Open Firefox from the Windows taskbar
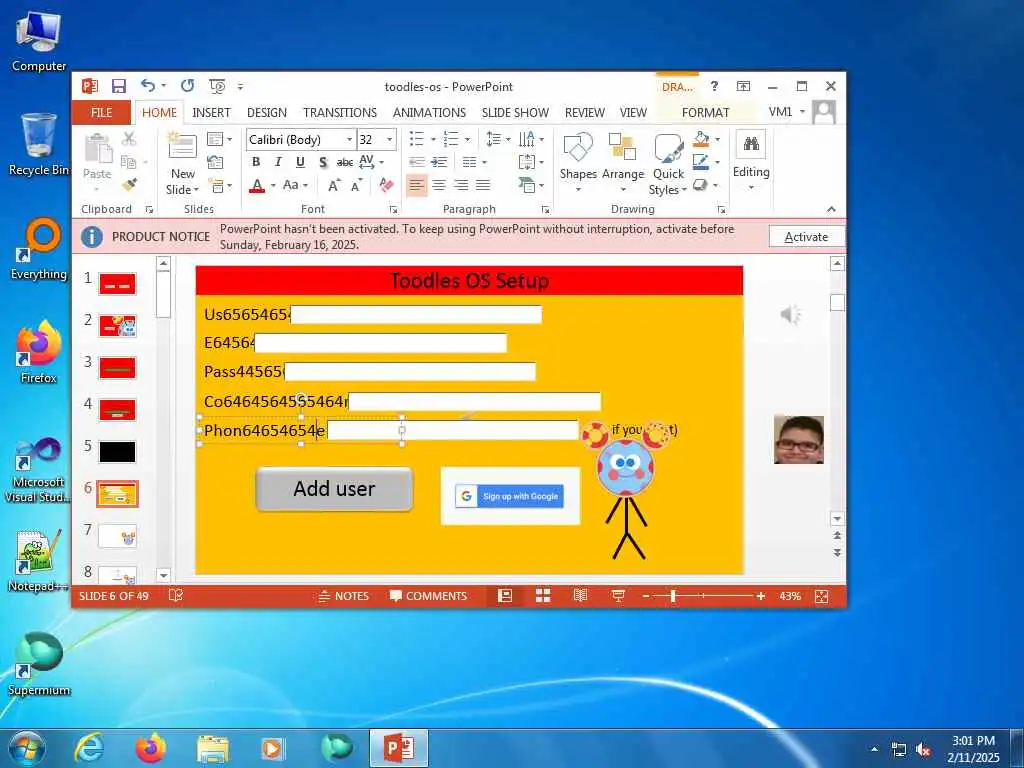This screenshot has width=1024, height=768. 151,748
